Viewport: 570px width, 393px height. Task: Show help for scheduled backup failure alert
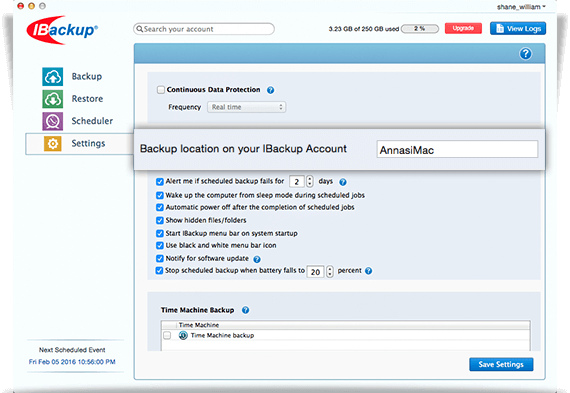[343, 182]
